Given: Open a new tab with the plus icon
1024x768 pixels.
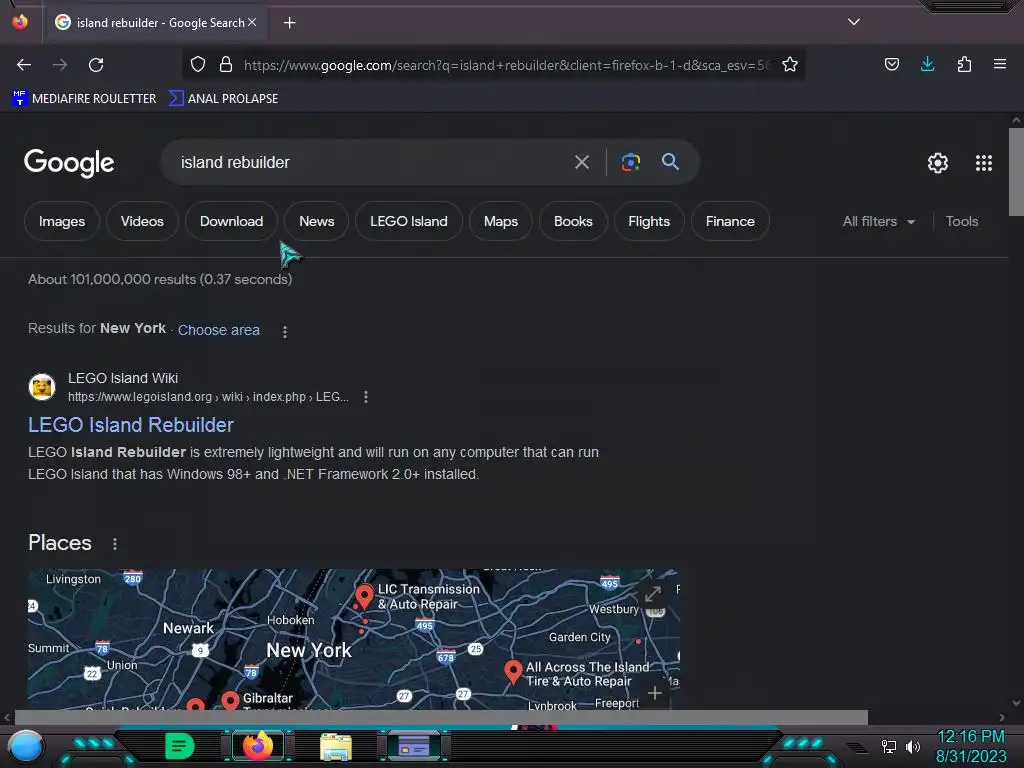Looking at the screenshot, I should coord(289,23).
